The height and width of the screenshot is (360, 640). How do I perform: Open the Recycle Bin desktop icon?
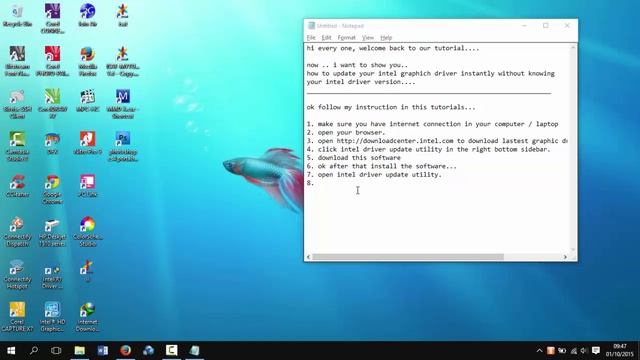pyautogui.click(x=17, y=16)
